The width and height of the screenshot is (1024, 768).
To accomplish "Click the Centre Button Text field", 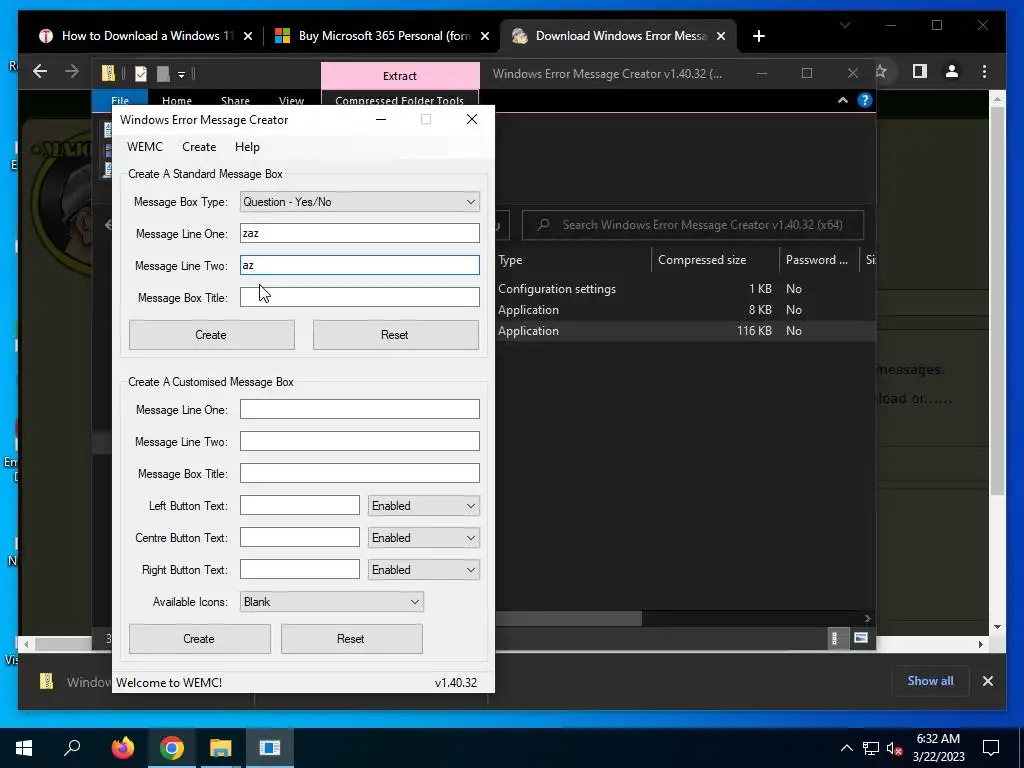I will (x=300, y=537).
